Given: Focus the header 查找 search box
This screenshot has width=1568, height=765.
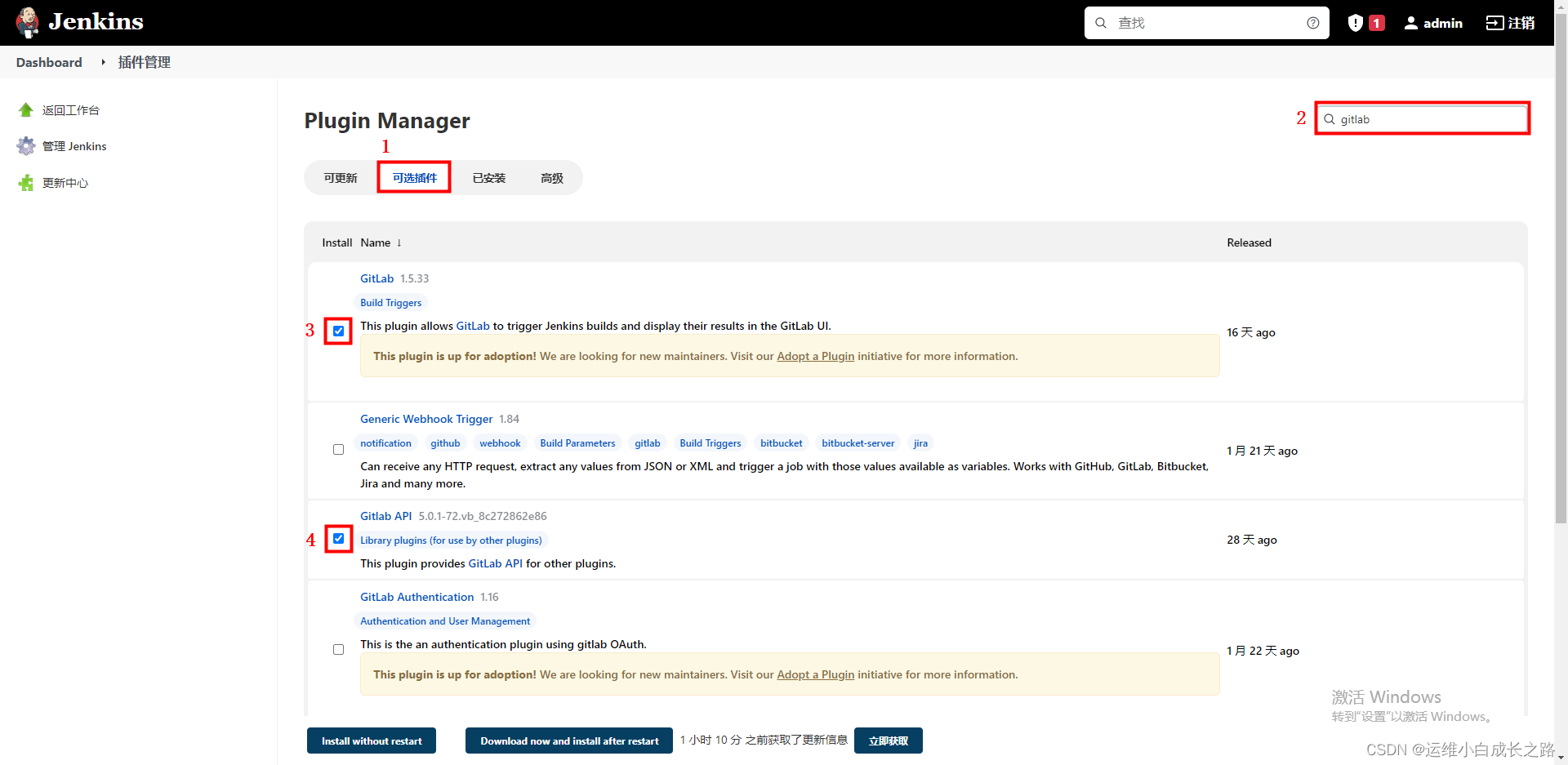Looking at the screenshot, I should [x=1207, y=23].
